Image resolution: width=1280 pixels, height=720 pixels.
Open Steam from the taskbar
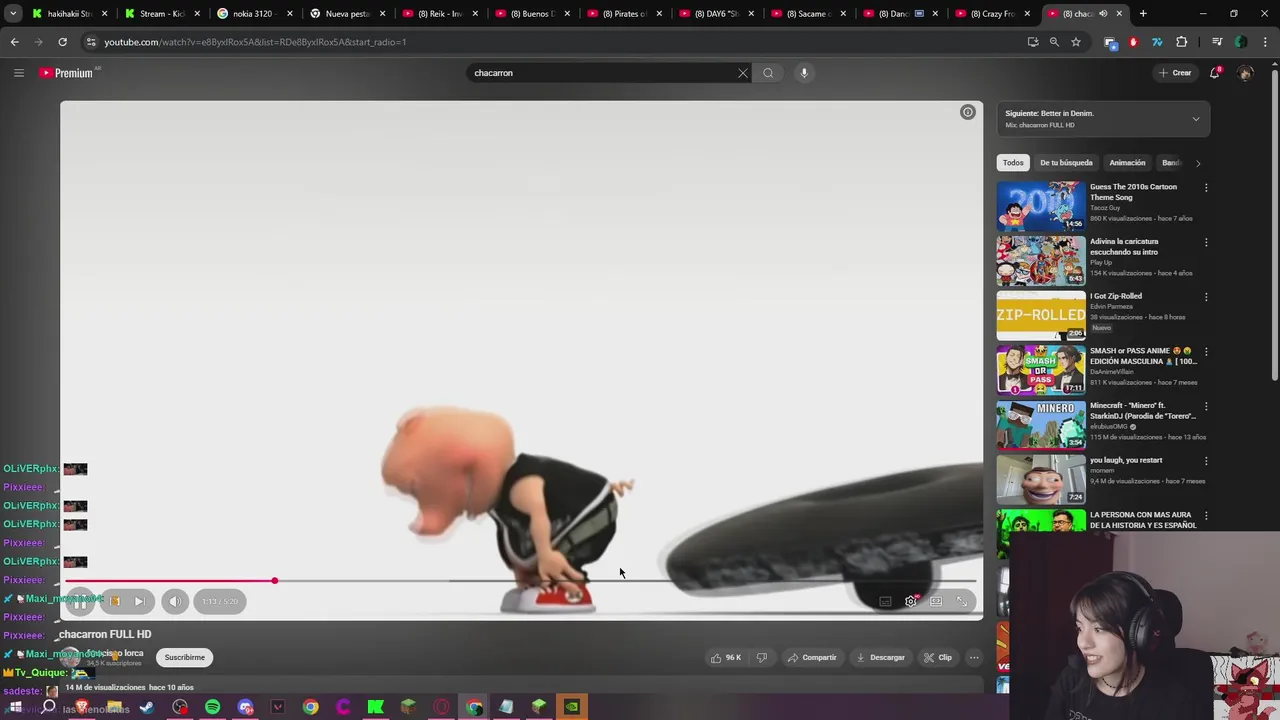[x=147, y=707]
